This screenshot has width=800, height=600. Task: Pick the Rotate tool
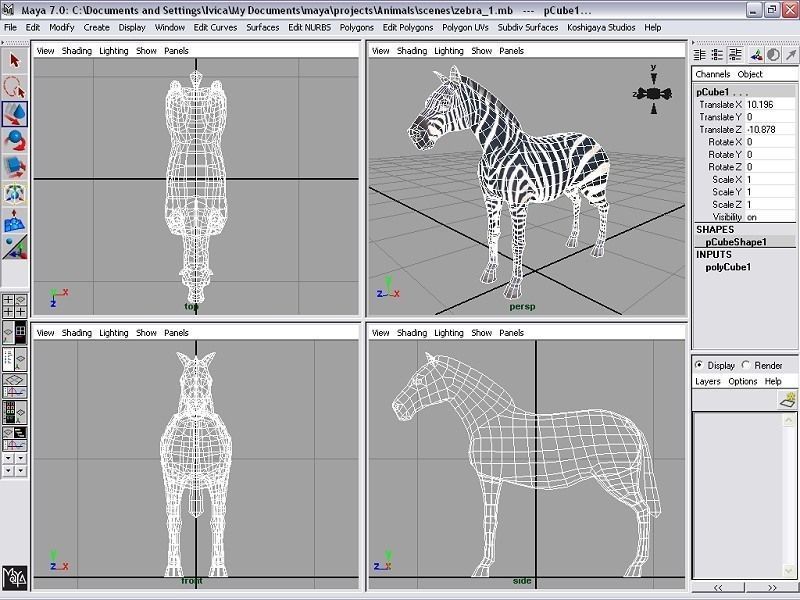point(14,140)
